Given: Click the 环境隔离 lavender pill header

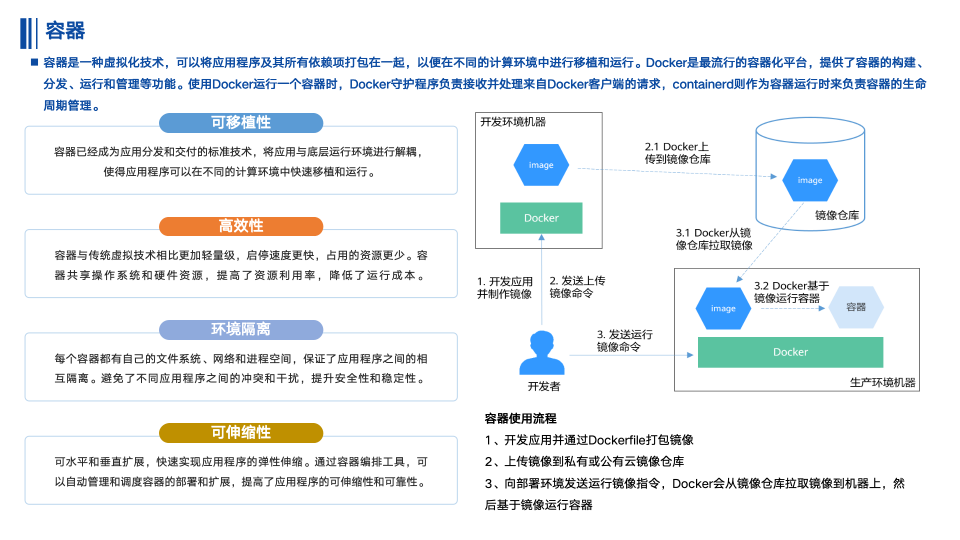Looking at the screenshot, I should click(241, 329).
